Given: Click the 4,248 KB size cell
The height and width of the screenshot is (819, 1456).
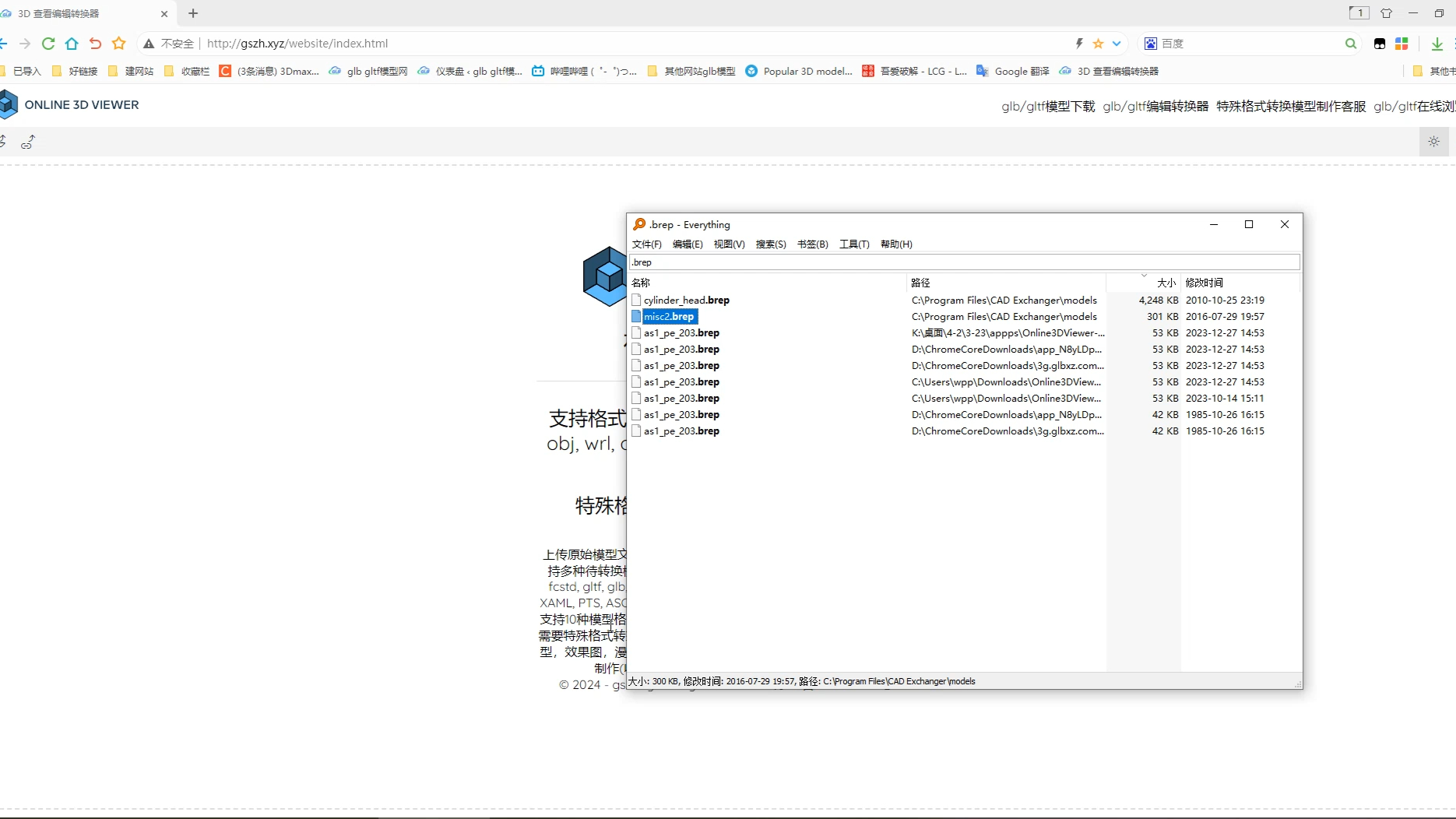Looking at the screenshot, I should click(1158, 300).
